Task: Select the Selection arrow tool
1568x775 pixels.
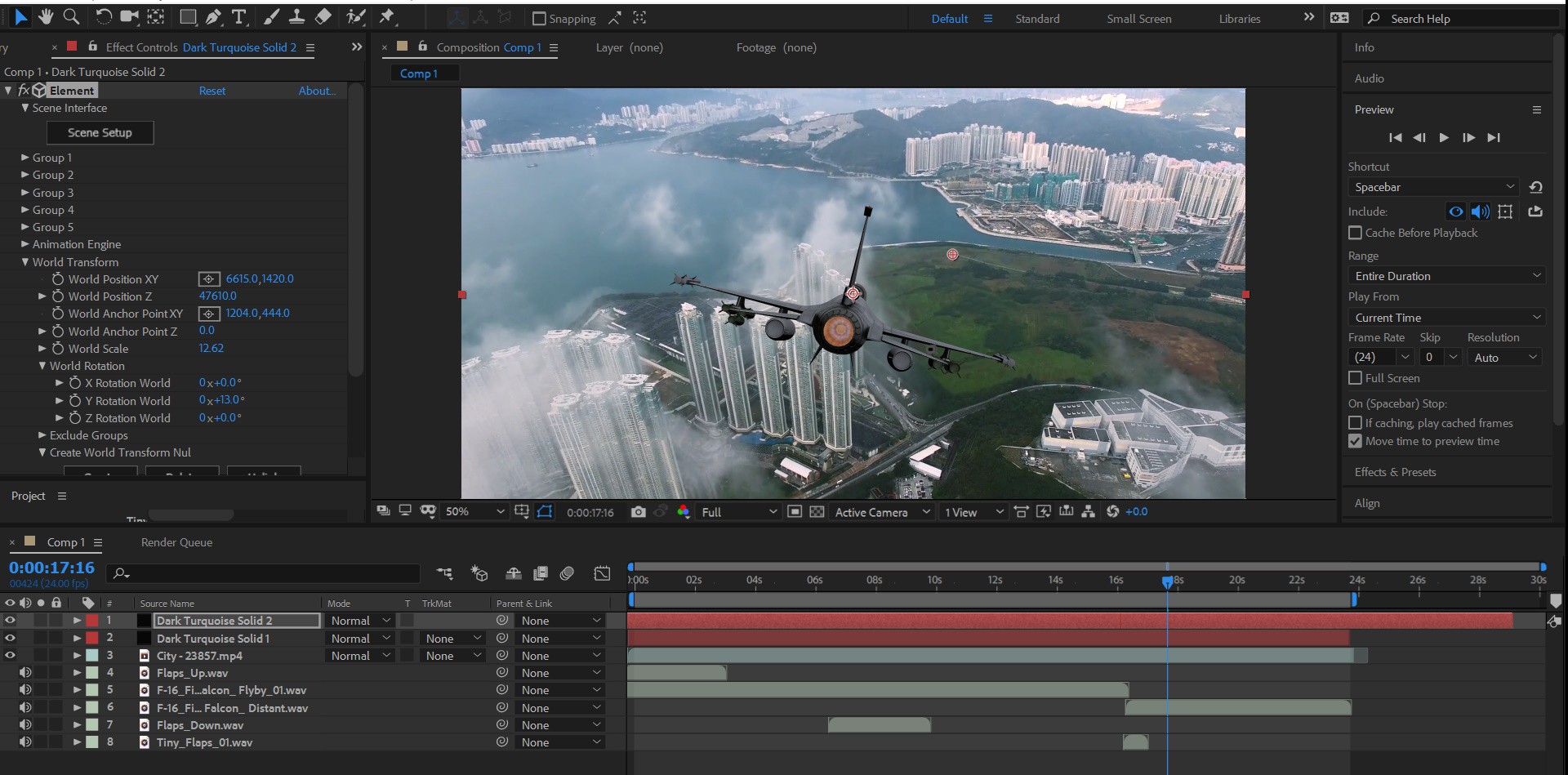Action: coord(20,16)
